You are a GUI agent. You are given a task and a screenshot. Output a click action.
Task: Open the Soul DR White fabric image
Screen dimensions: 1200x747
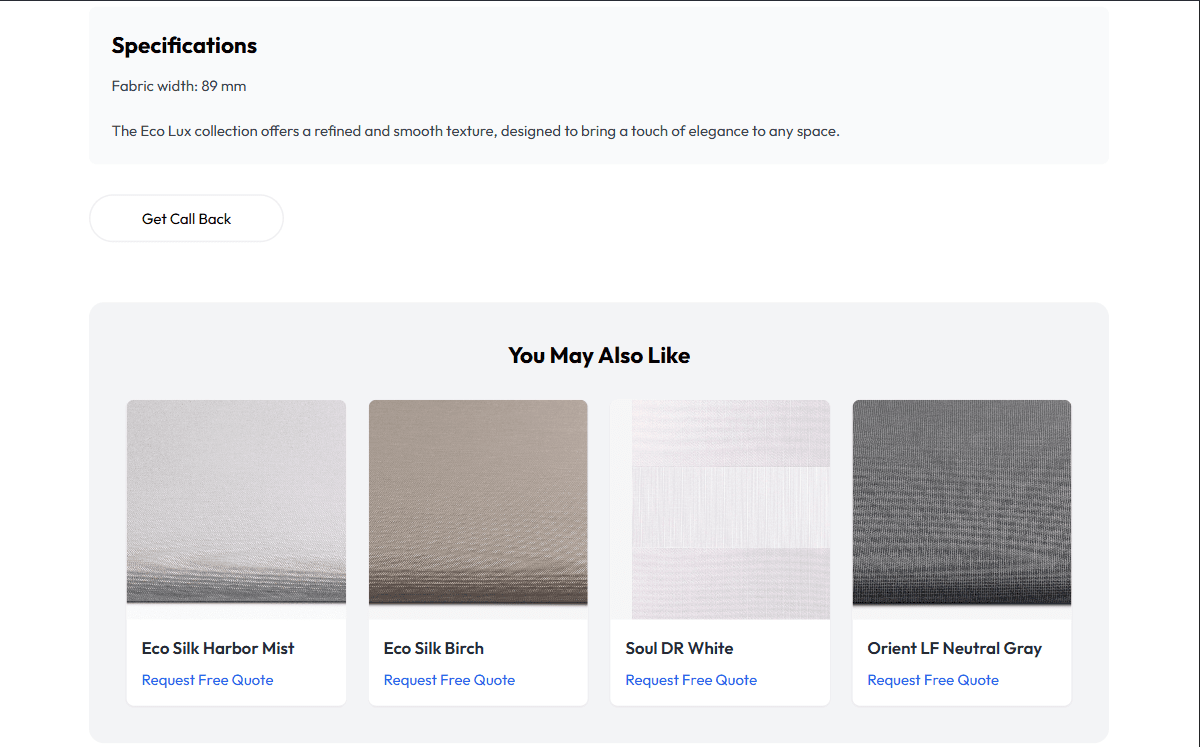point(720,508)
